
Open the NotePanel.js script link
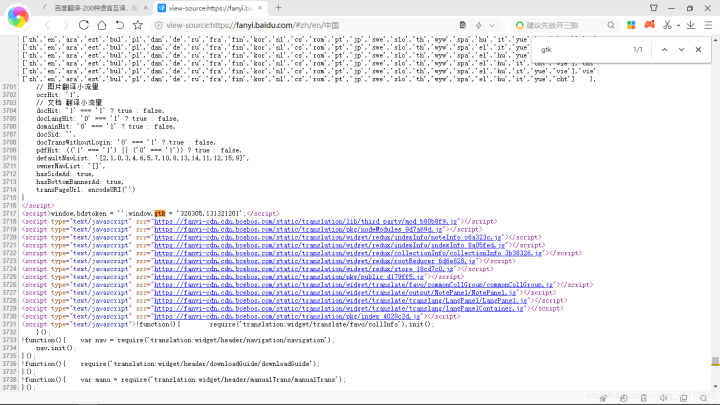335,292
